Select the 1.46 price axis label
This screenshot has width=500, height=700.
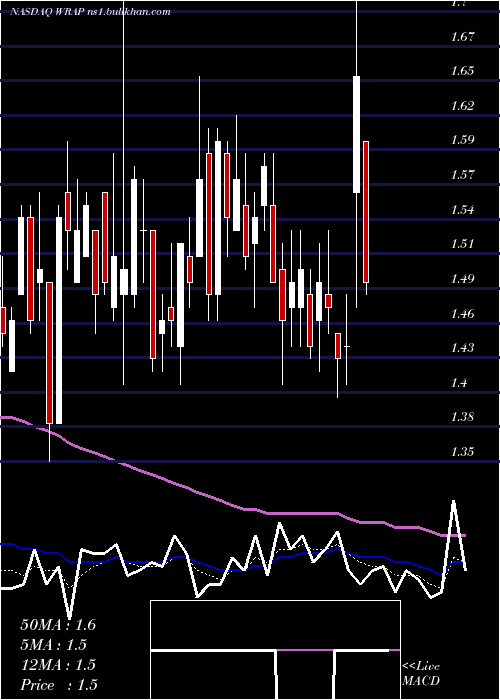click(462, 314)
